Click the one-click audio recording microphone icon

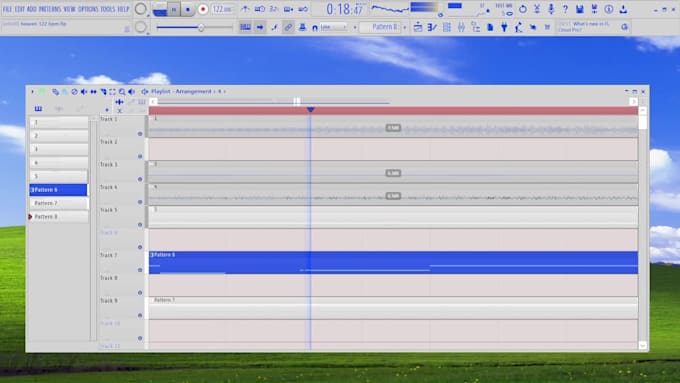tap(551, 9)
